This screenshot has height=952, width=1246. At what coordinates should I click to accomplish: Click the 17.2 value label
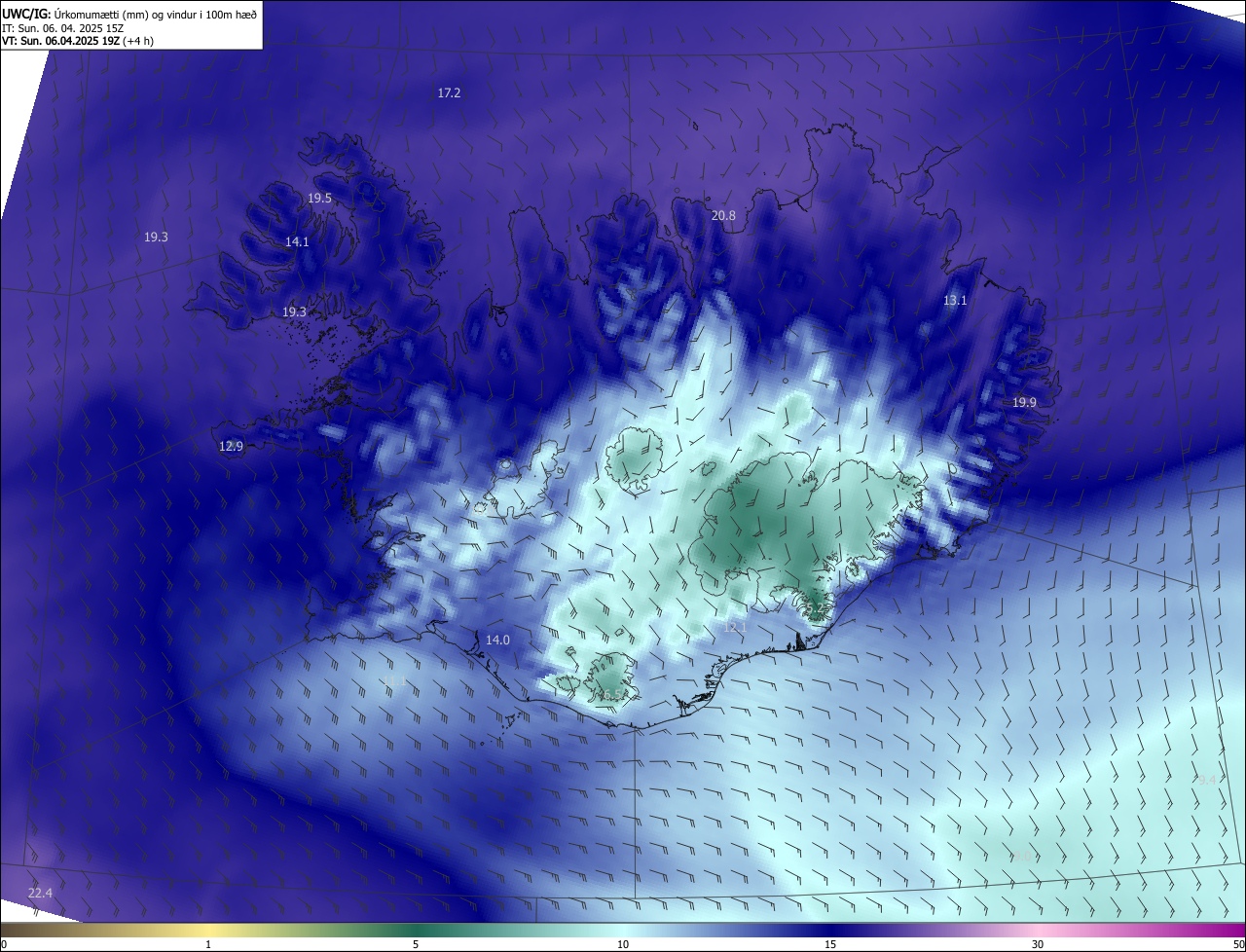(449, 92)
